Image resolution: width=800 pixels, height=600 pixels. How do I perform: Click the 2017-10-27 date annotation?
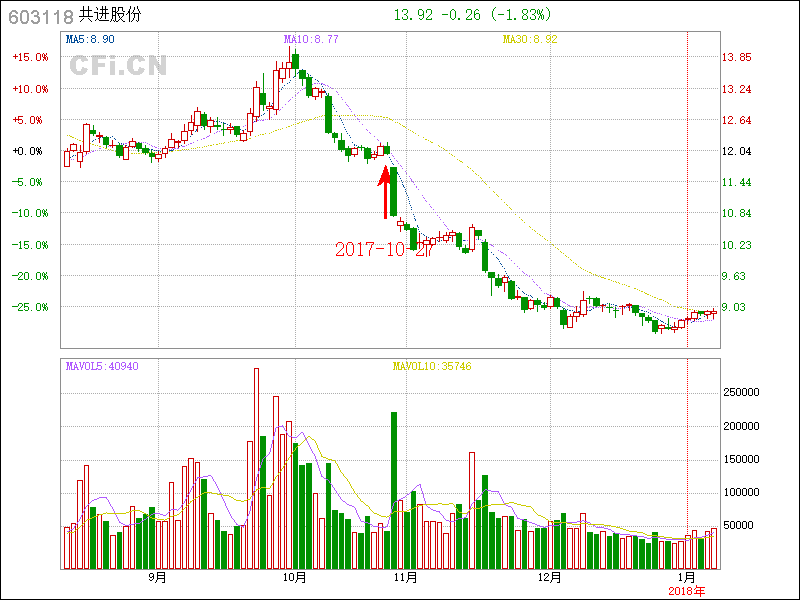(x=384, y=250)
